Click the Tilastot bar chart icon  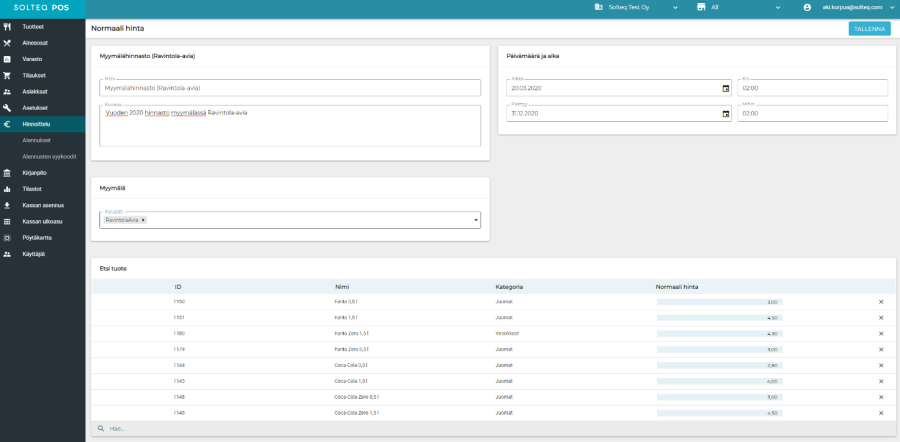click(x=7, y=188)
